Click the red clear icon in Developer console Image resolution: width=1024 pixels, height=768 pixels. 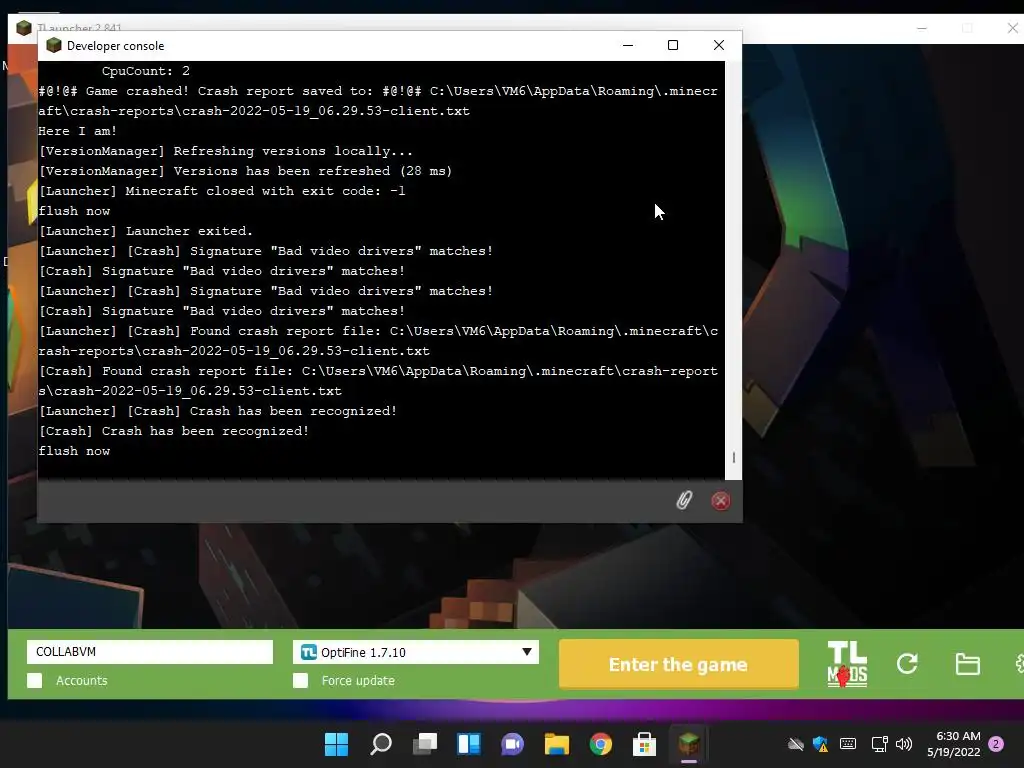click(x=720, y=501)
